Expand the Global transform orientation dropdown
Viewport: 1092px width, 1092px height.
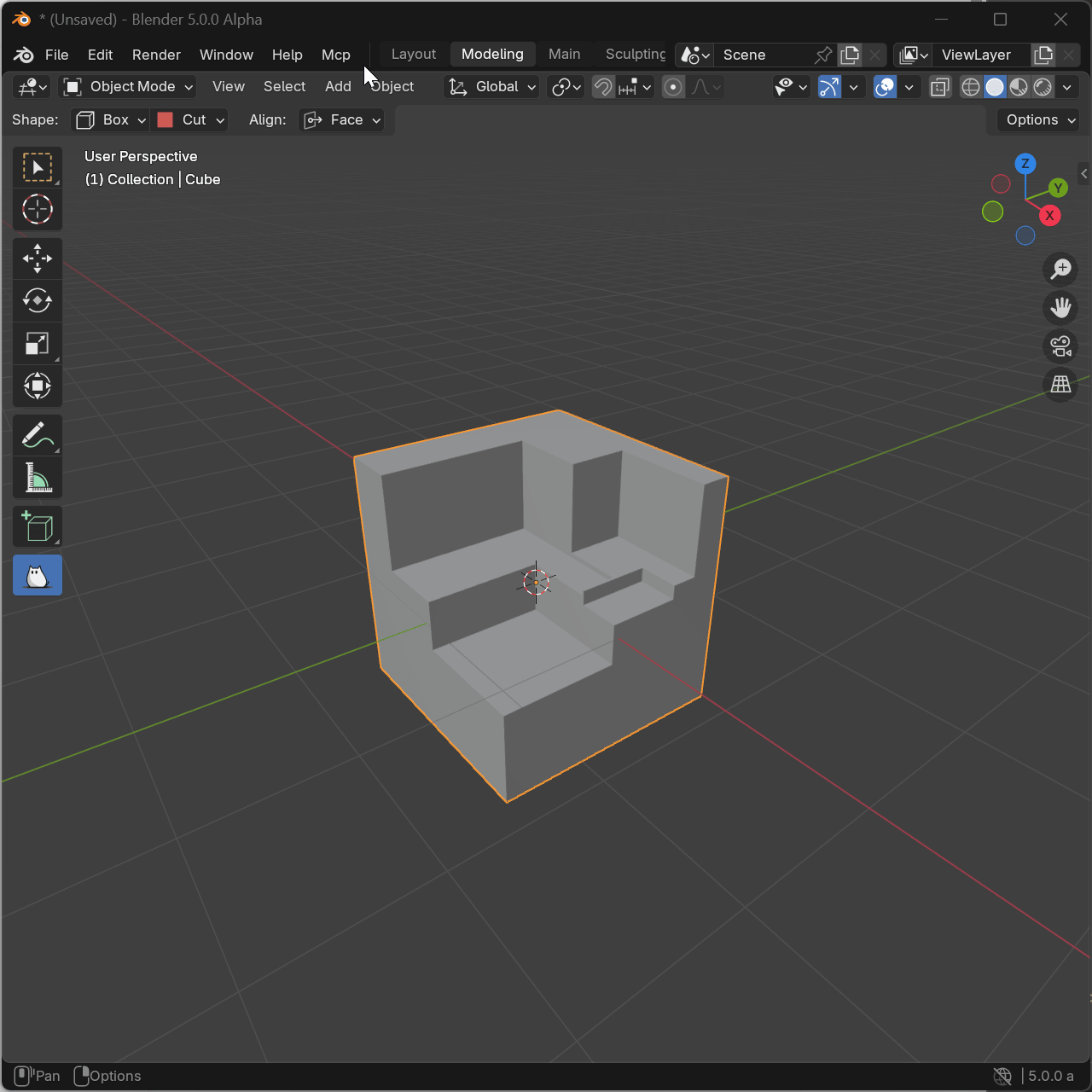(493, 87)
